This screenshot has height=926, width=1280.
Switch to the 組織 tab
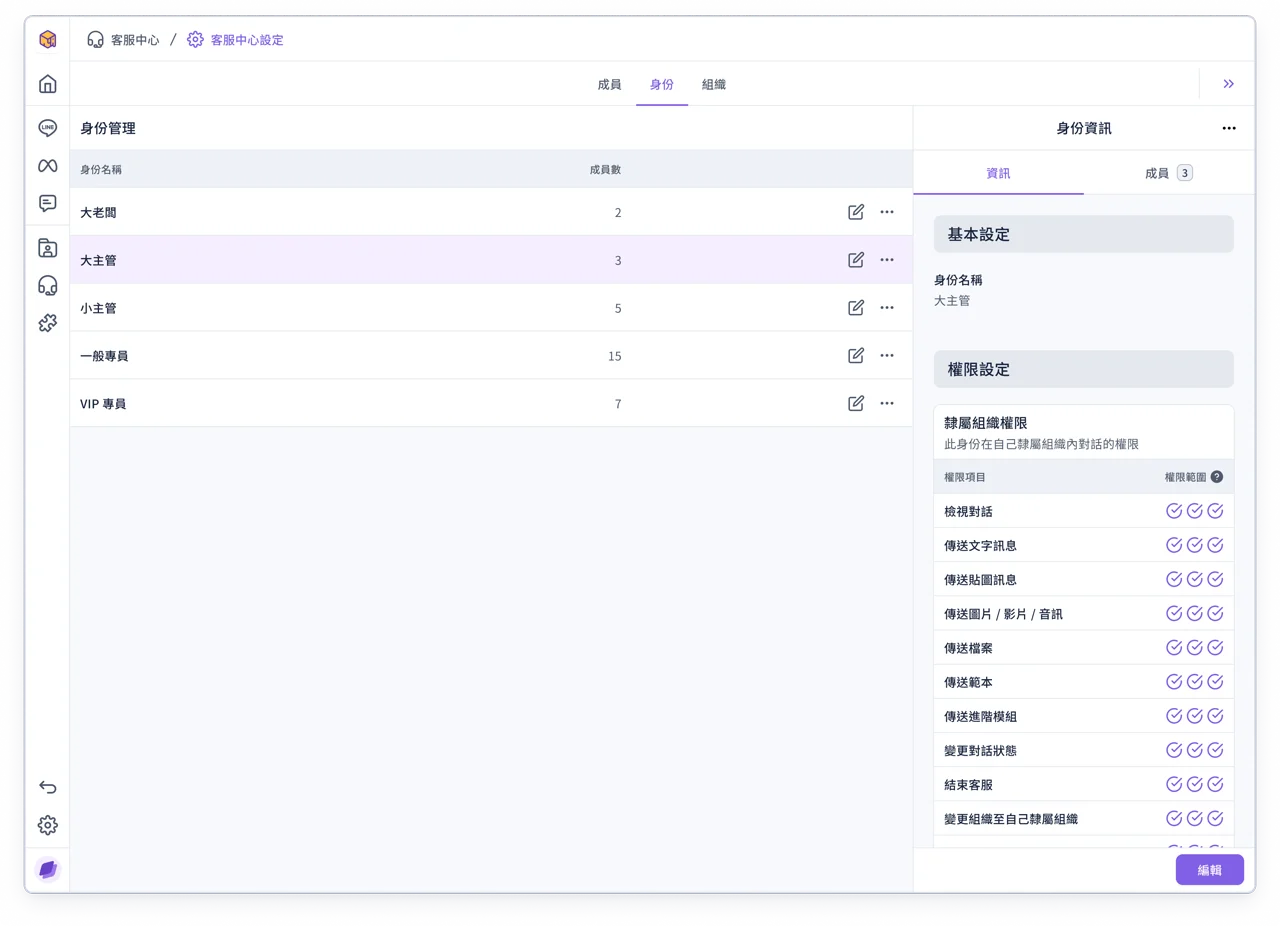tap(714, 85)
